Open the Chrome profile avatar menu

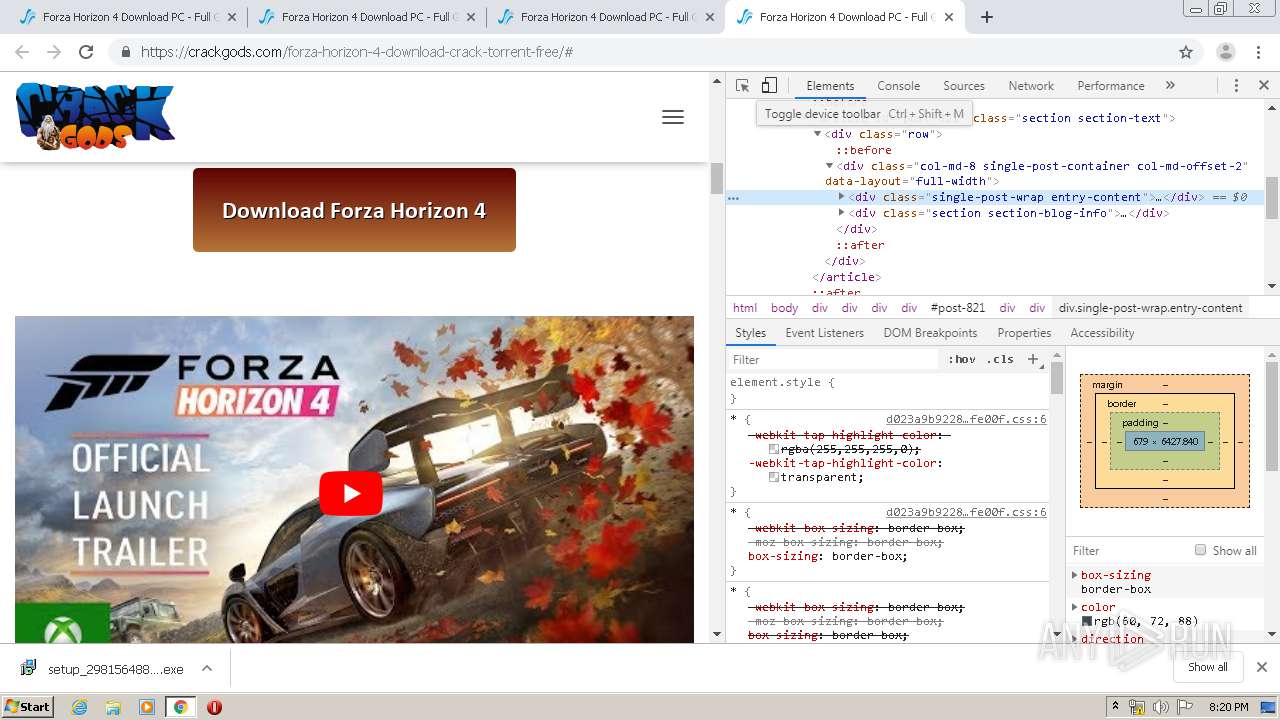coord(1225,52)
